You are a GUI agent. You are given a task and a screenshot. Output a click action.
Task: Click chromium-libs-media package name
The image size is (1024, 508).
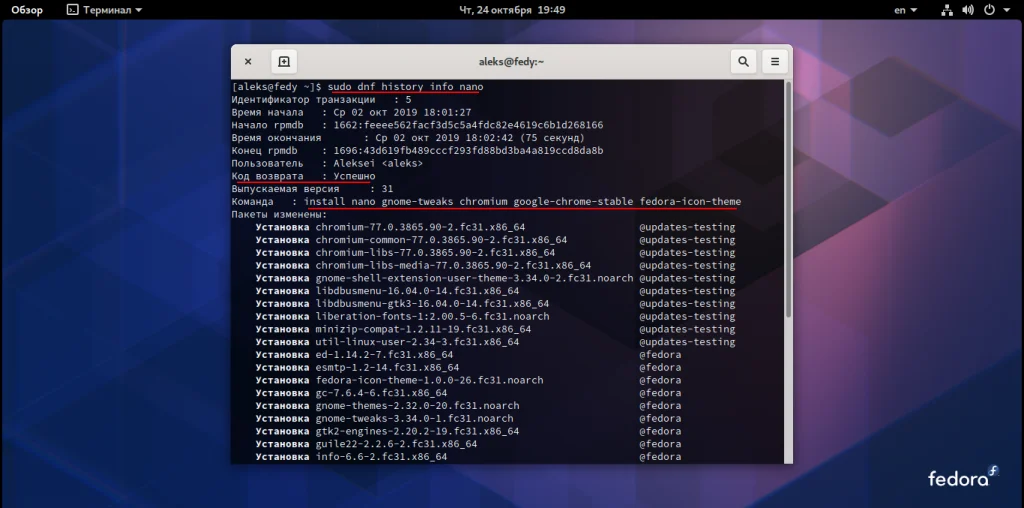453,265
